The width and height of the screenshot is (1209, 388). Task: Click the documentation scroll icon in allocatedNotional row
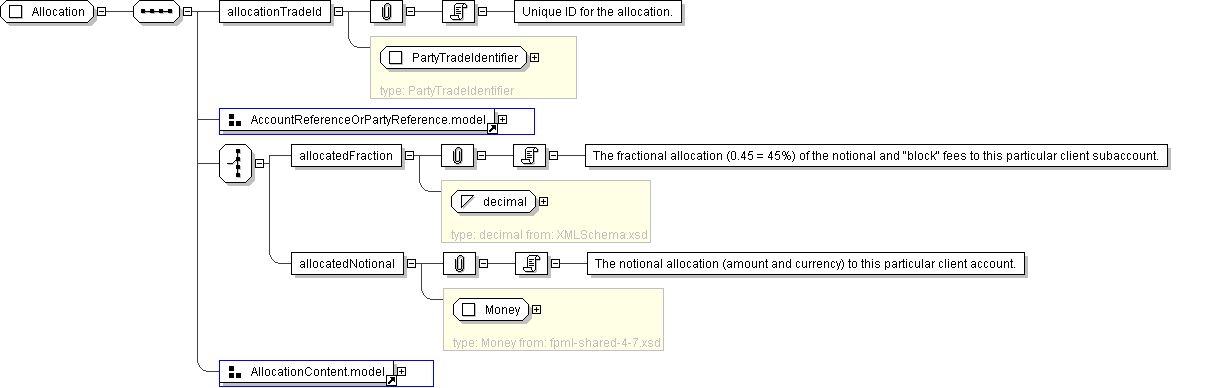(531, 264)
